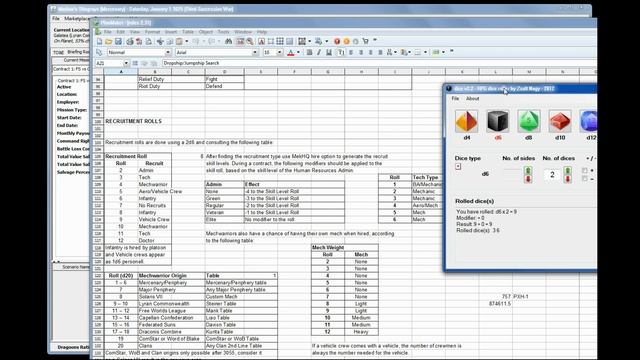Screen dimensions: 640x360
Task: Increase number of sides with green arrow
Action: (x=528, y=170)
